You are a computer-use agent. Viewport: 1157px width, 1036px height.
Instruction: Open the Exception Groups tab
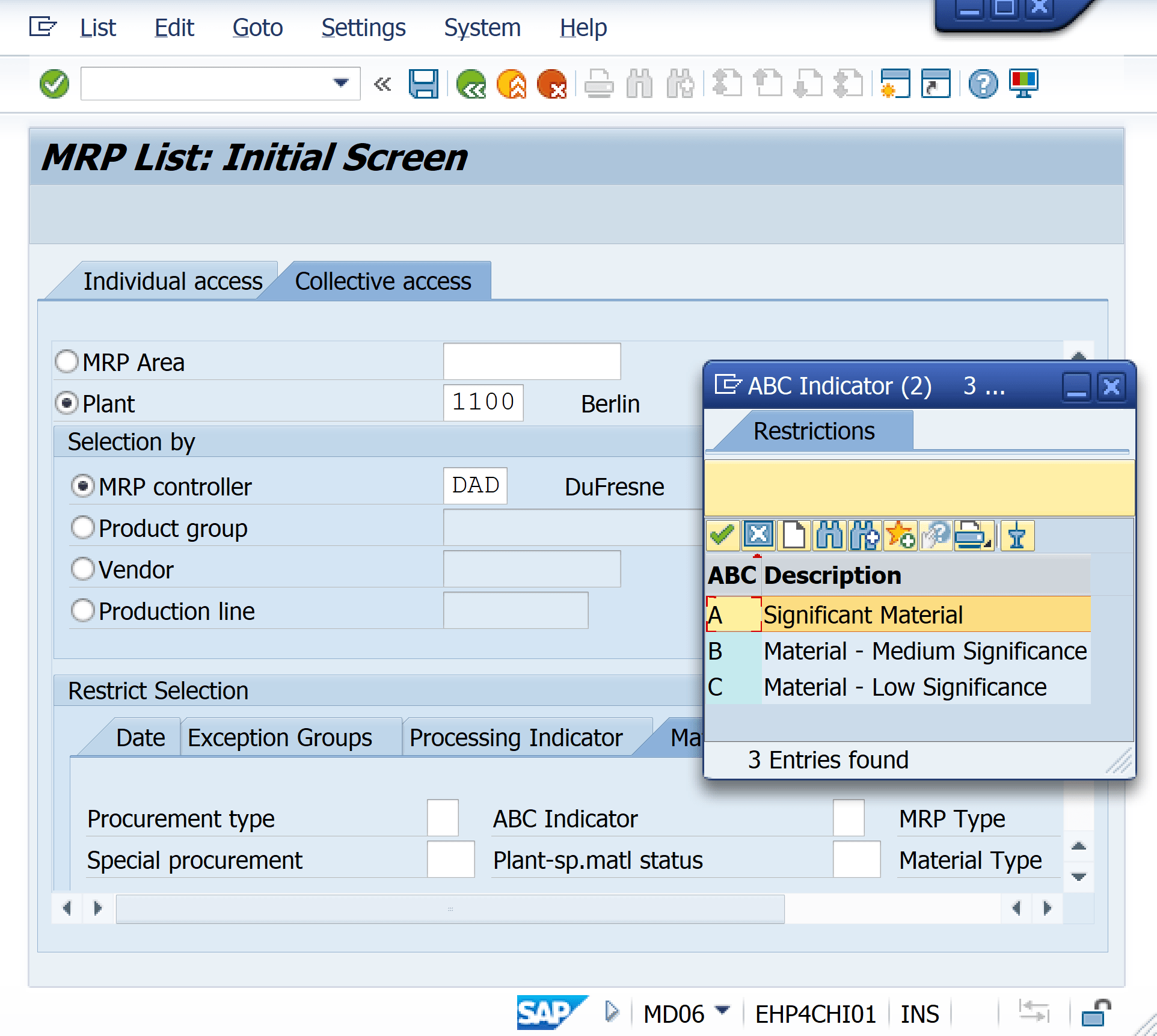[280, 738]
